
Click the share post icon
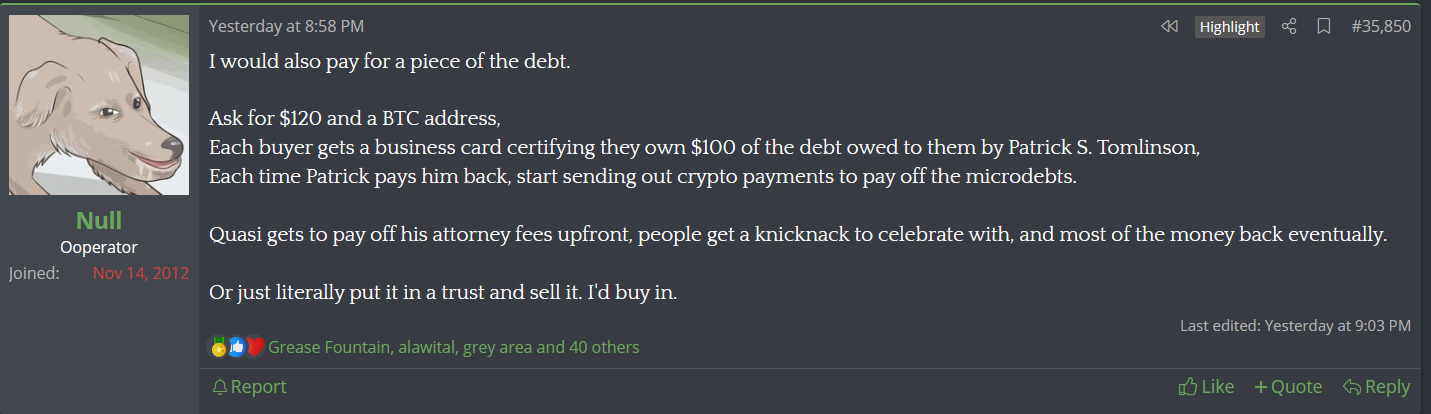click(1289, 27)
